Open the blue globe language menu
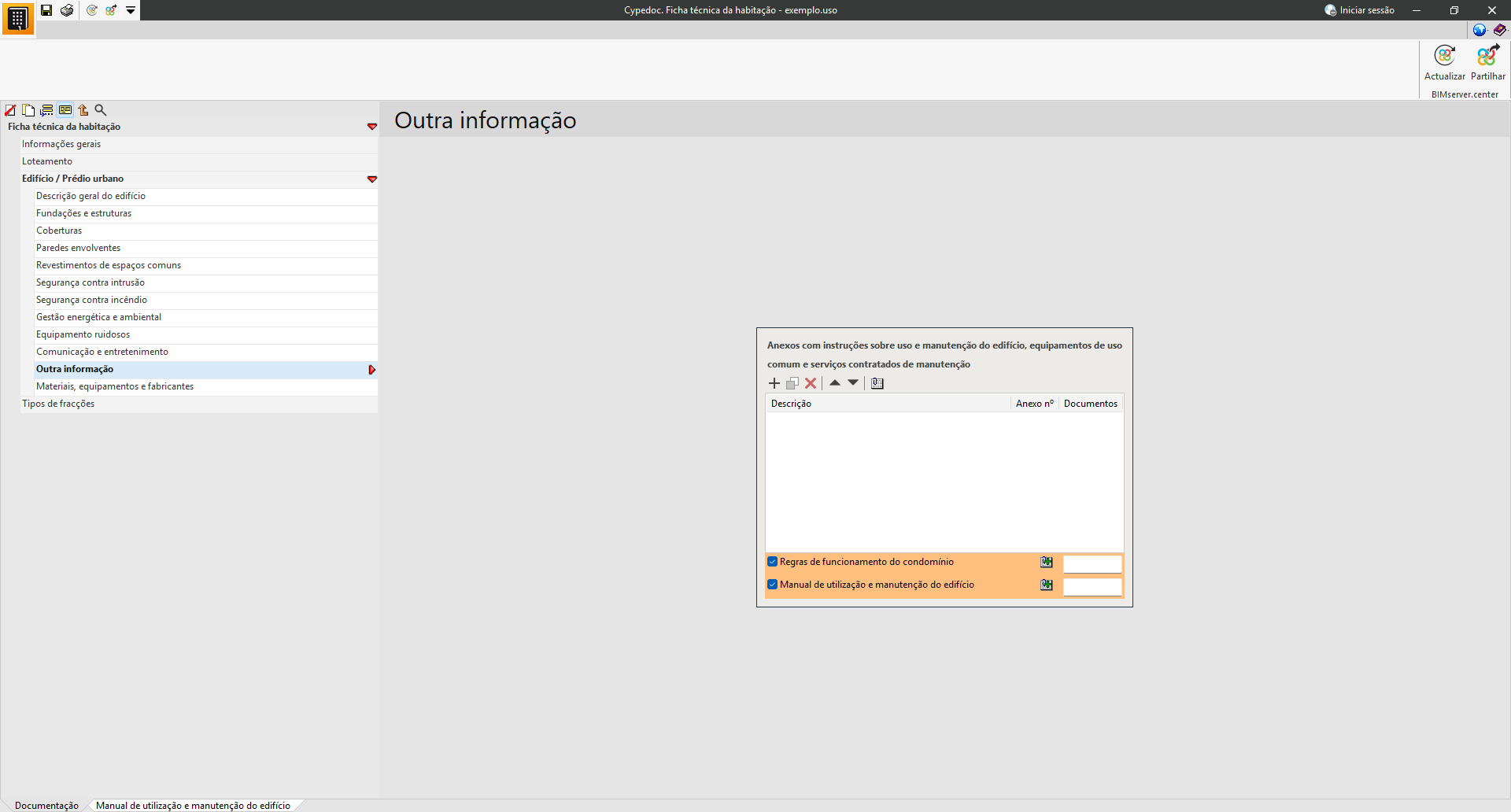 [x=1480, y=30]
